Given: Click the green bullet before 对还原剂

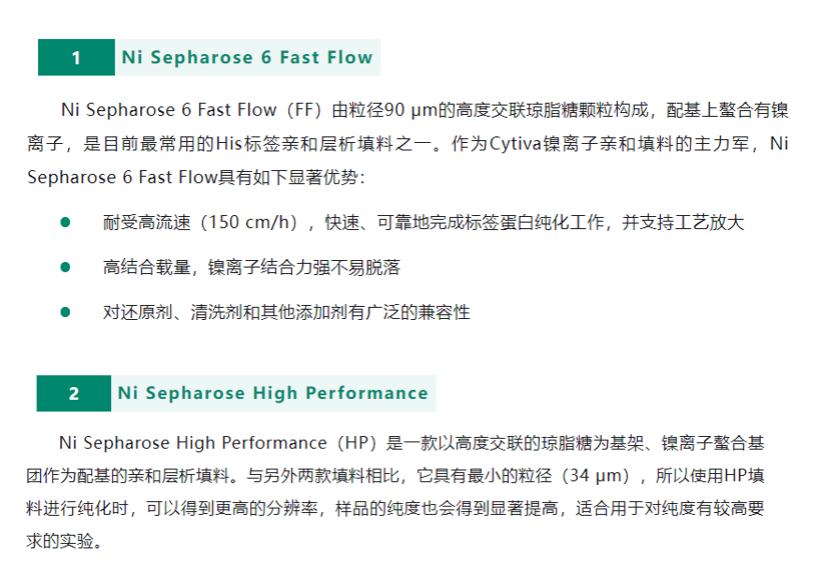Looking at the screenshot, I should 66,312.
